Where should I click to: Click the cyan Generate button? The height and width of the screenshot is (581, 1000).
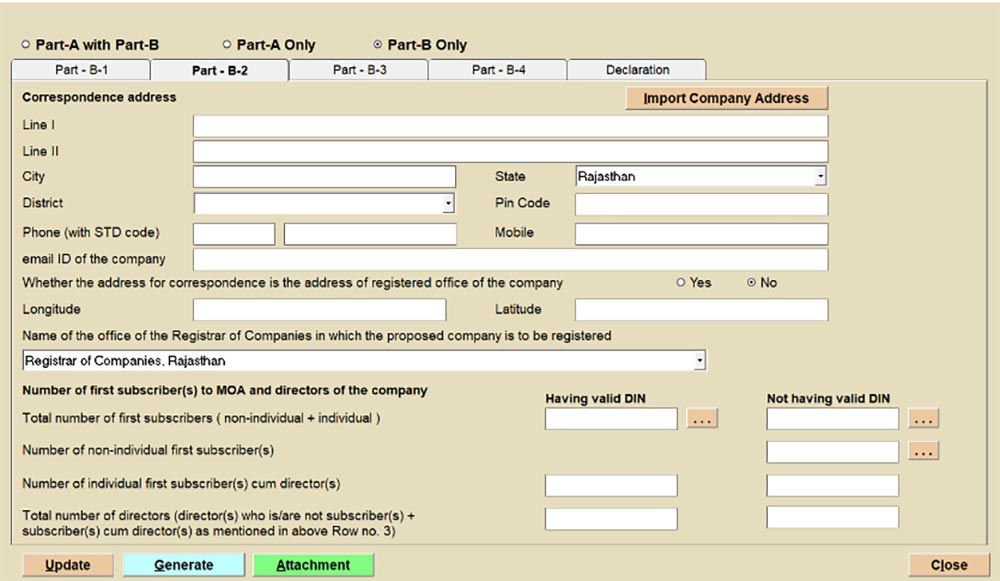pyautogui.click(x=183, y=565)
